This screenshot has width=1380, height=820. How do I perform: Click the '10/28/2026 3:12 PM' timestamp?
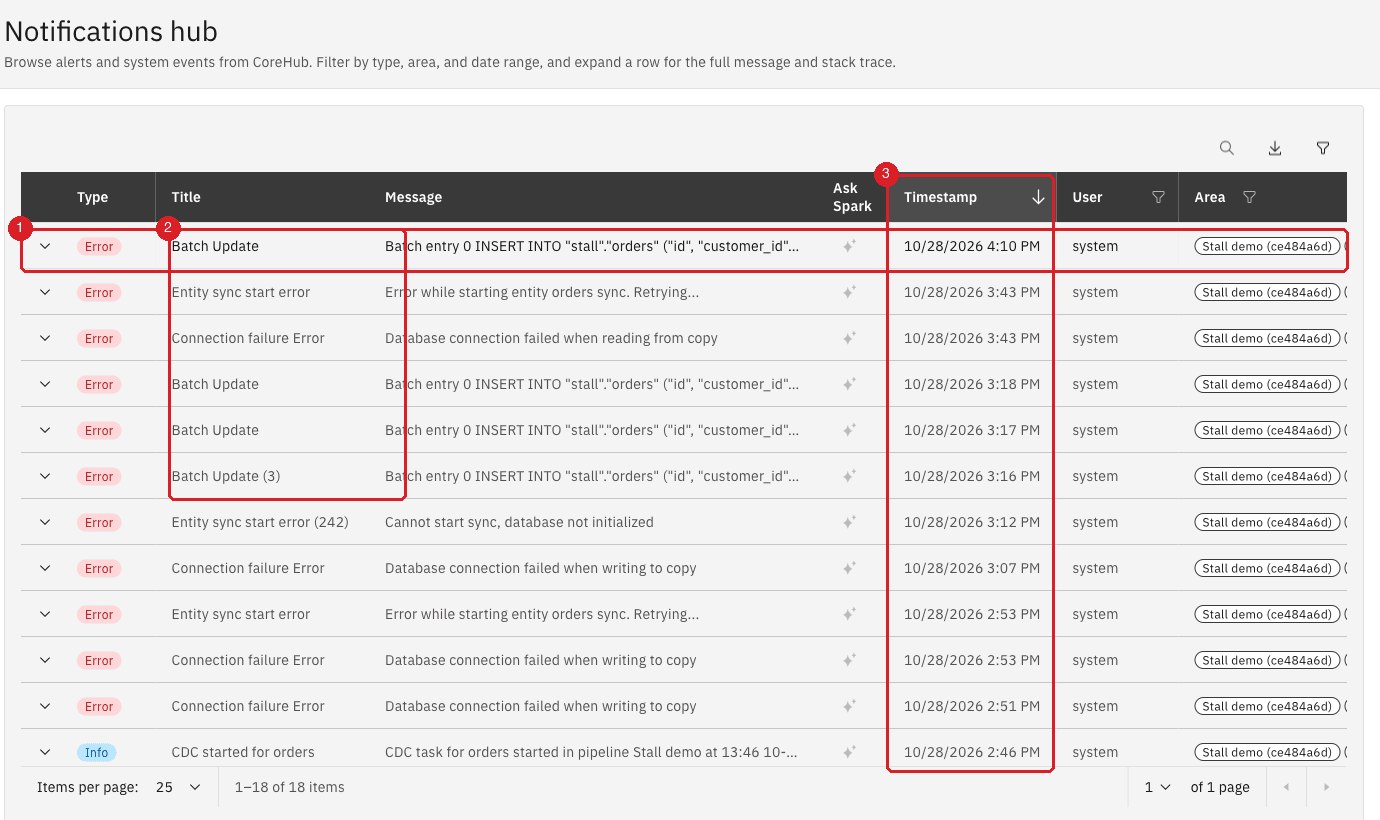972,522
